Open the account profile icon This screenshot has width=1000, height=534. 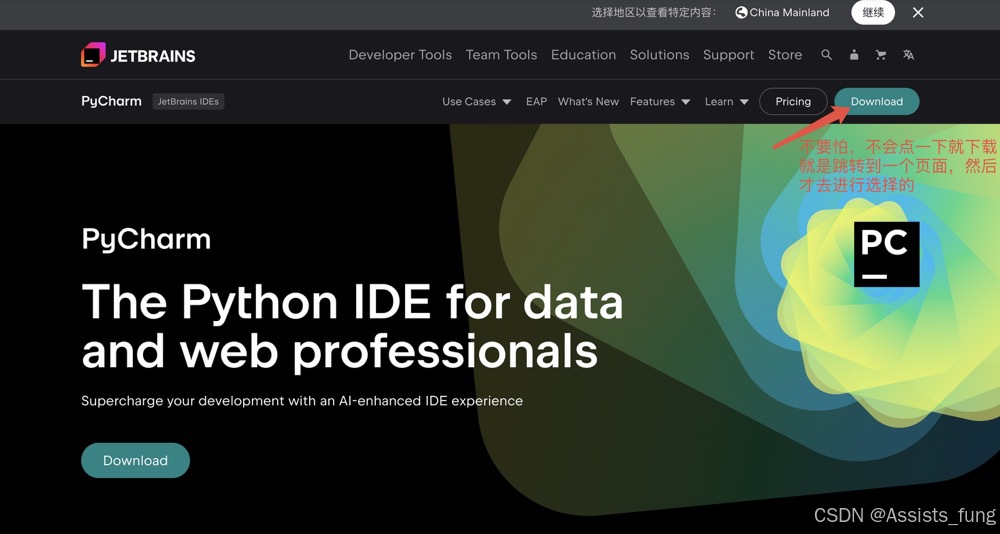coord(854,55)
